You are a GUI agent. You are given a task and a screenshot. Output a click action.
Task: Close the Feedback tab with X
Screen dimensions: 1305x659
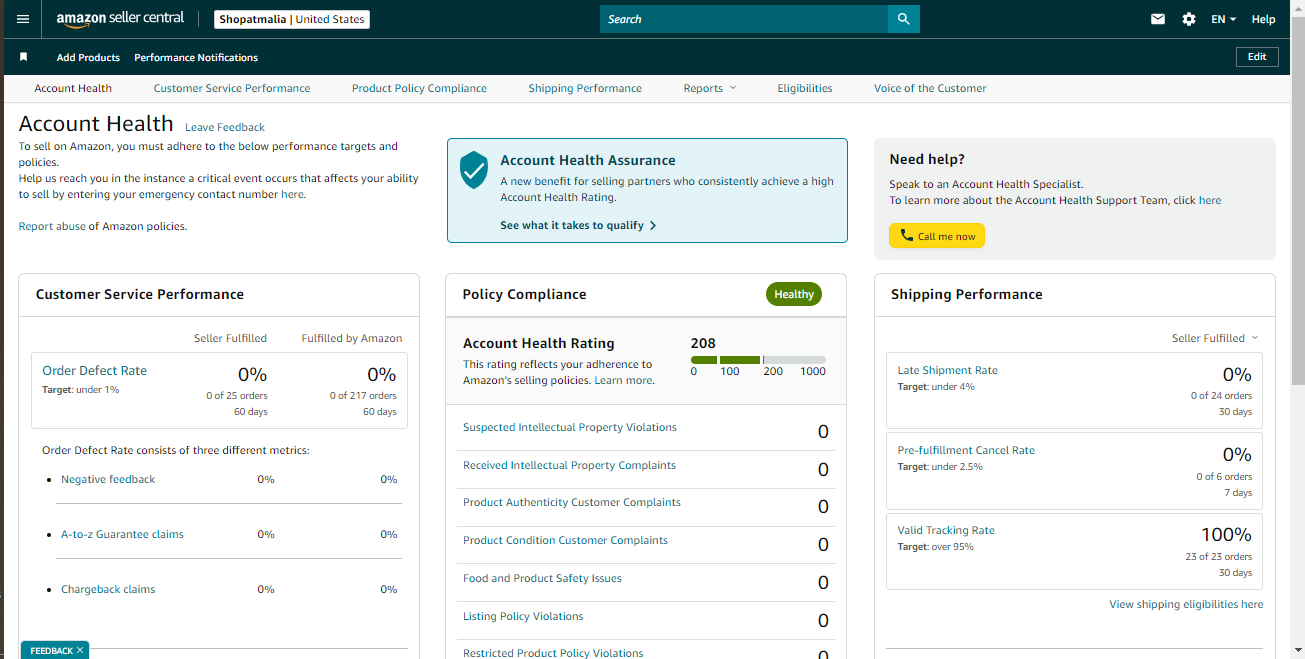80,650
